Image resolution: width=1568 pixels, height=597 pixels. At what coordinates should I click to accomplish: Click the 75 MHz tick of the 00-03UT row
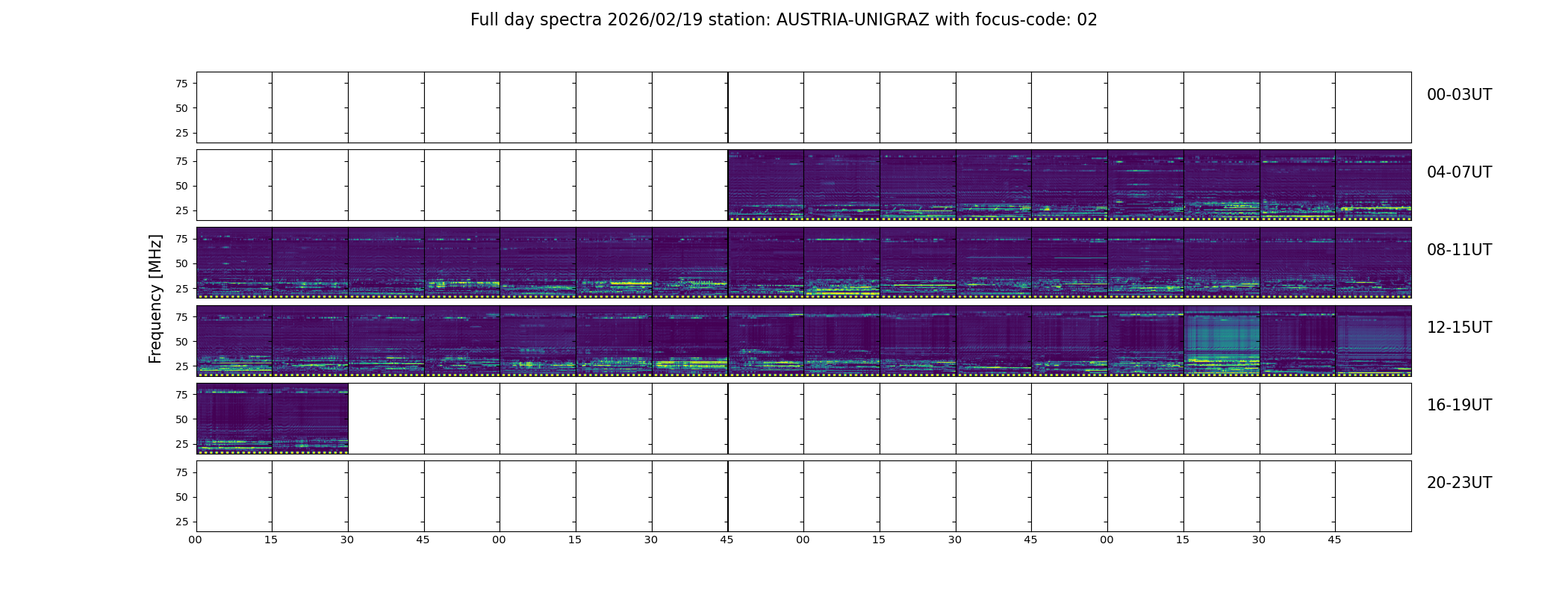[x=181, y=84]
